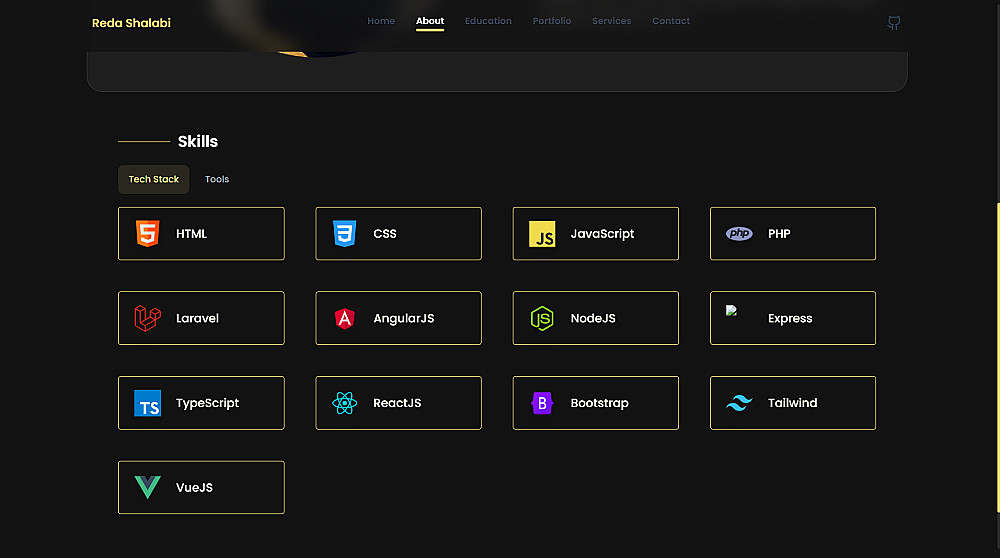Click the Reda Shalabi site logo
This screenshot has height=558, width=1000.
click(x=131, y=23)
